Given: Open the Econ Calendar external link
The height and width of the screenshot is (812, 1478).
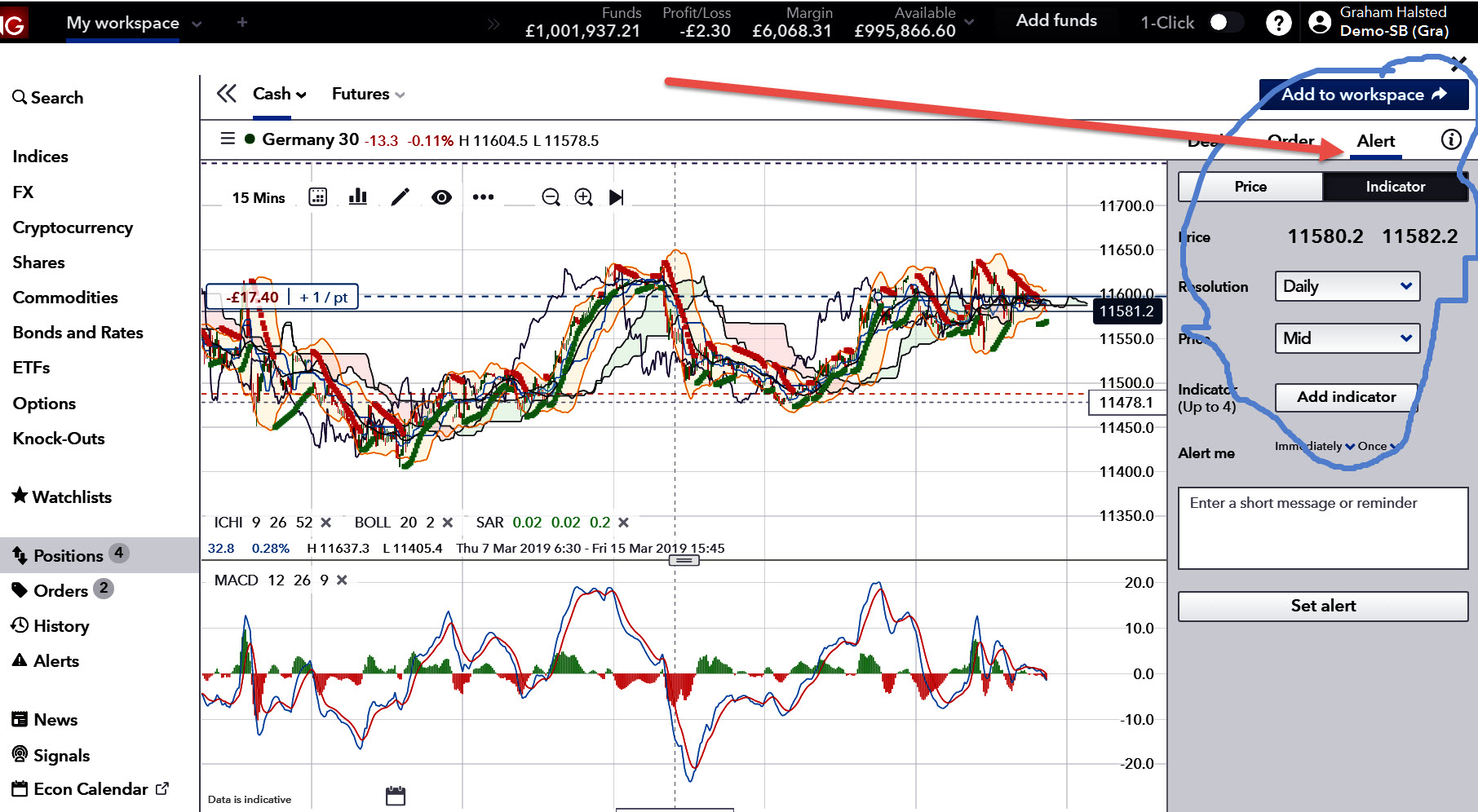Looking at the screenshot, I should pyautogui.click(x=91, y=789).
